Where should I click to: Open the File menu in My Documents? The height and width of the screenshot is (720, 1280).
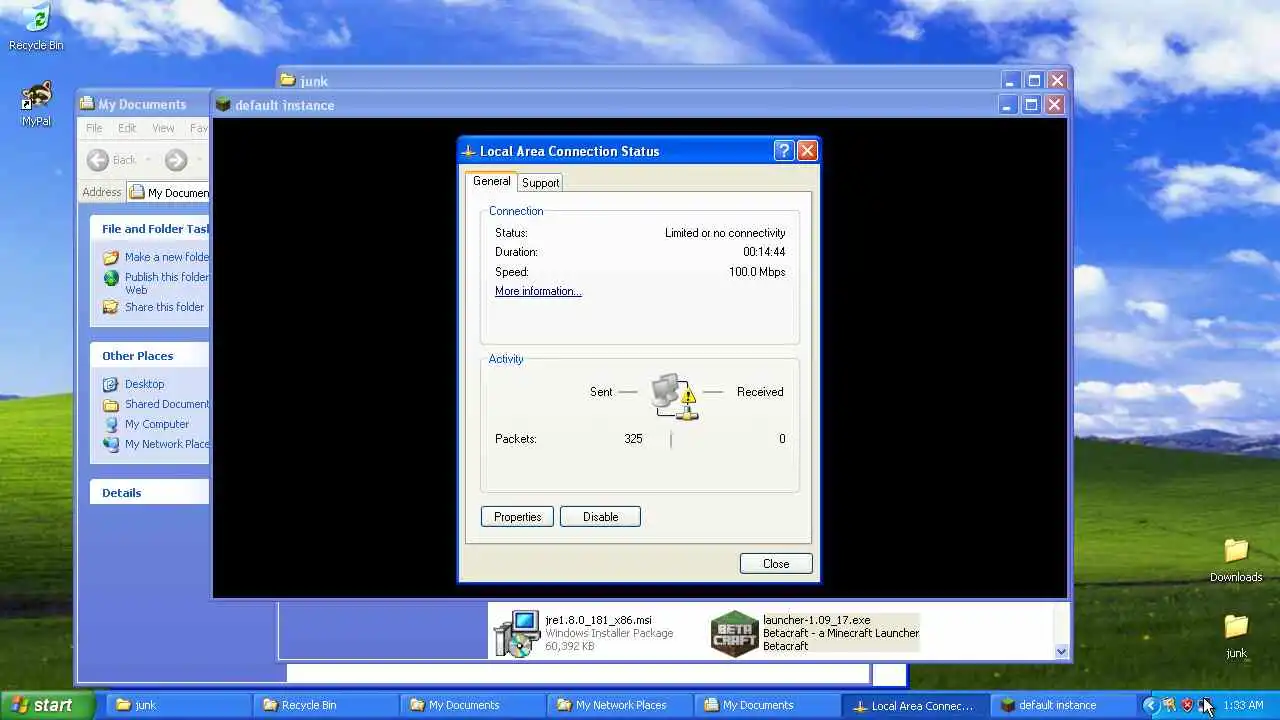pyautogui.click(x=94, y=128)
